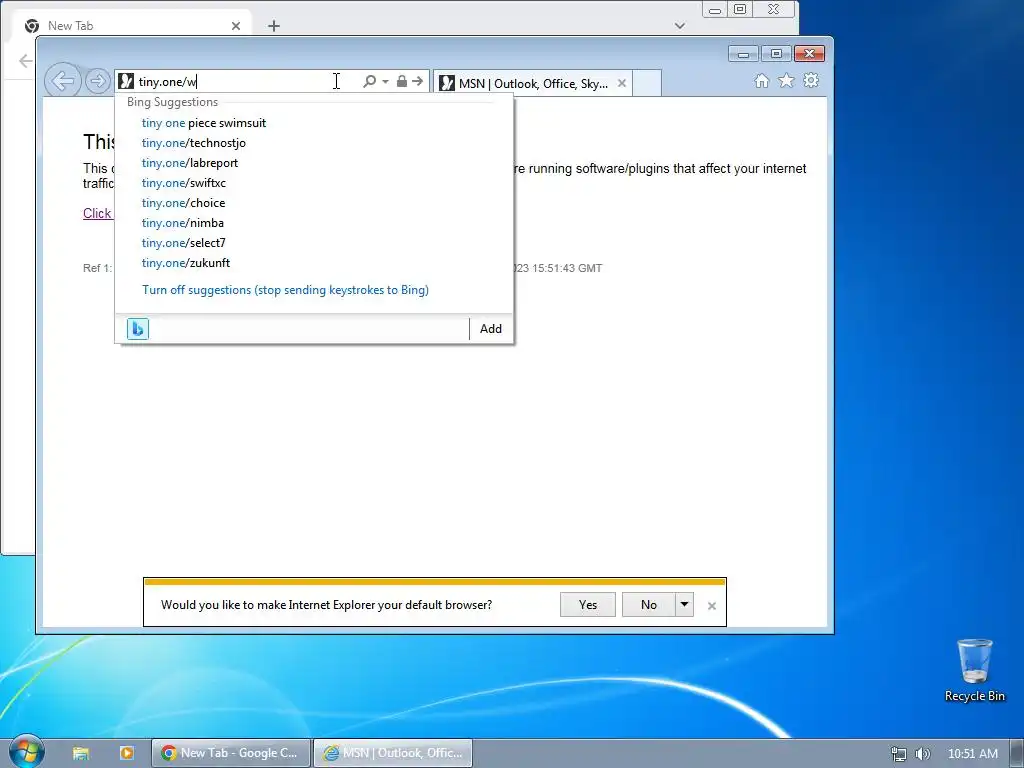
Task: Select suggestion tiny.one/choice
Action: 183,203
